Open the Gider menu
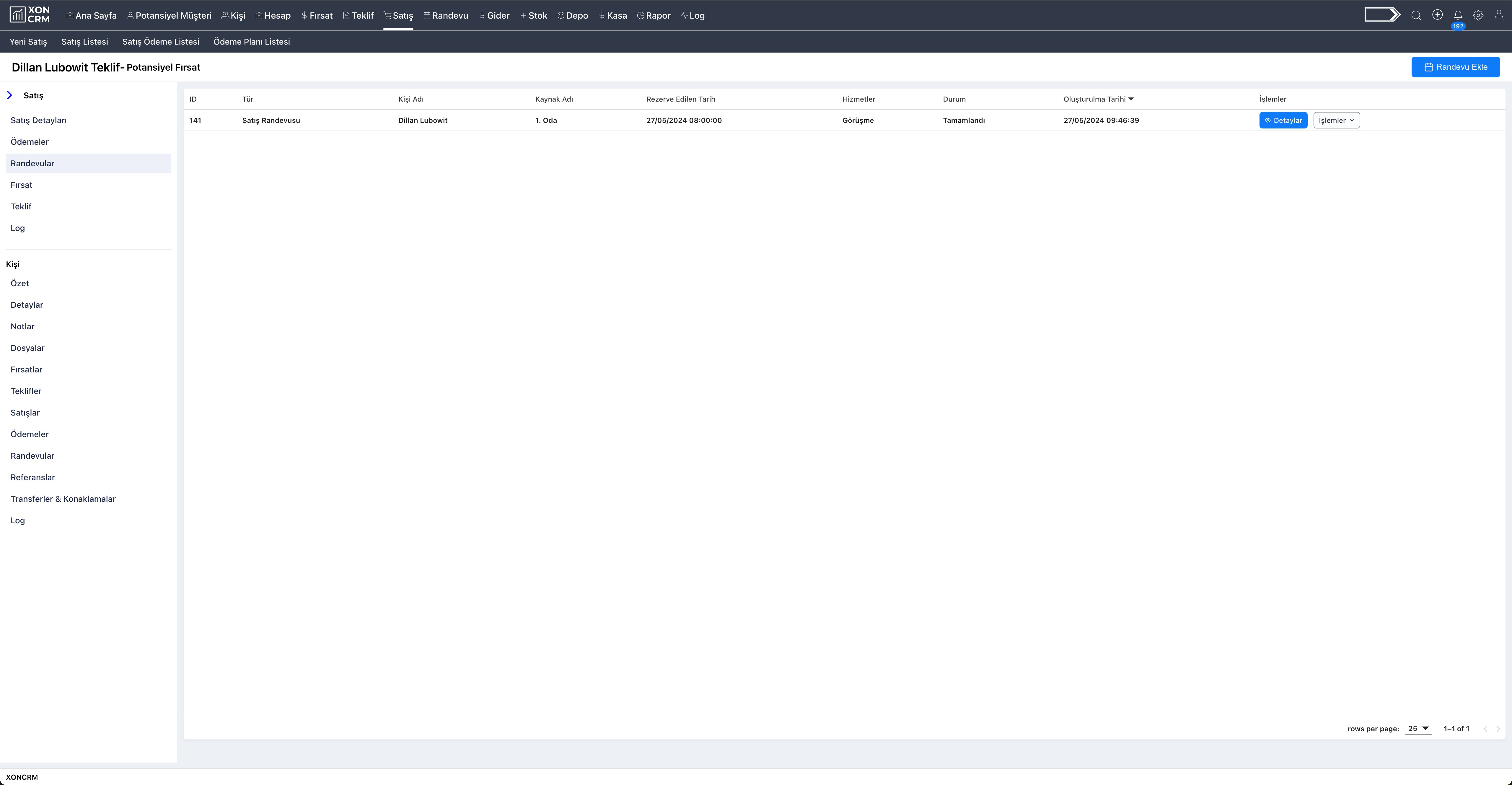 pos(494,15)
